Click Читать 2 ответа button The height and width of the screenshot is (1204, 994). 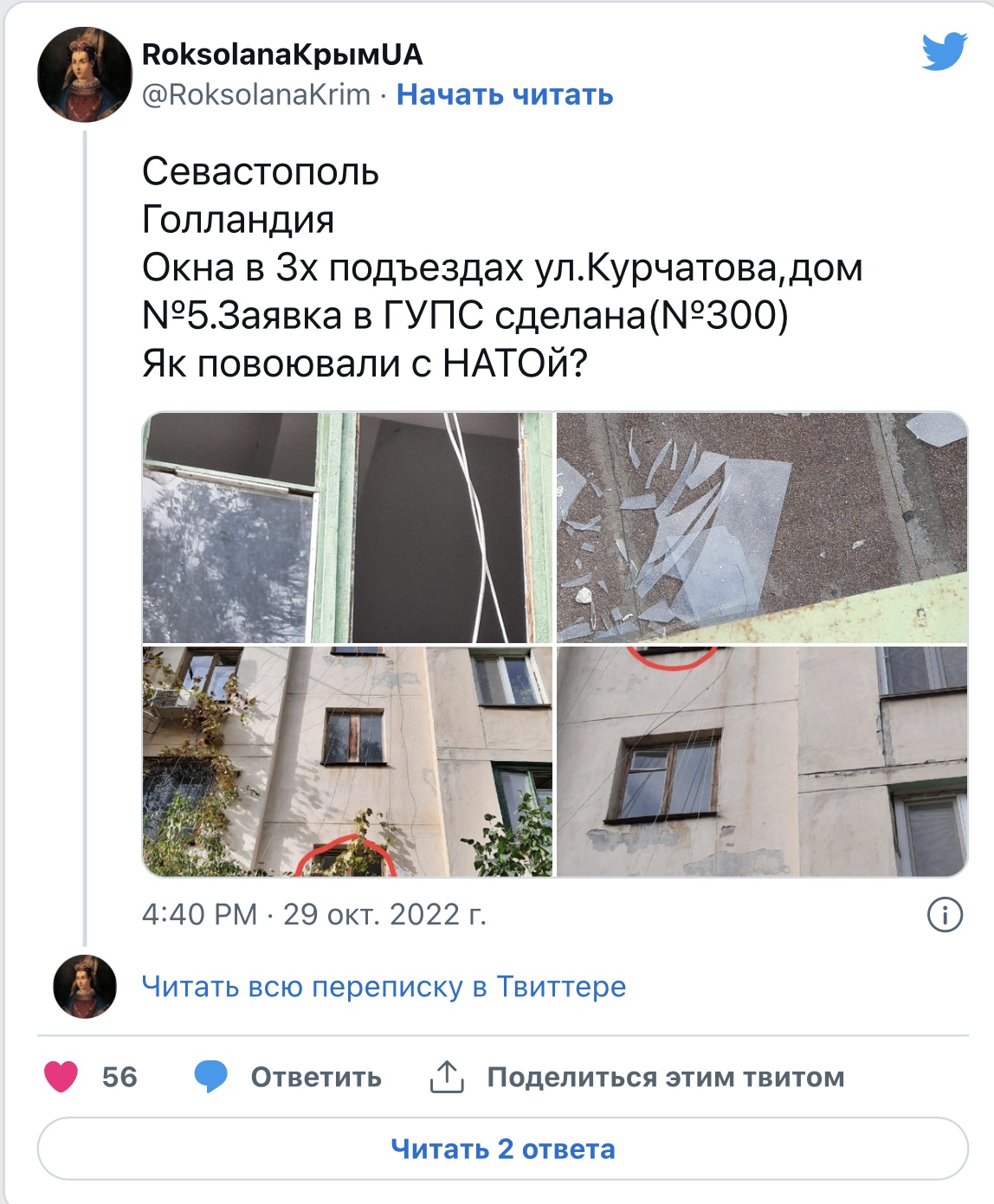[503, 1149]
